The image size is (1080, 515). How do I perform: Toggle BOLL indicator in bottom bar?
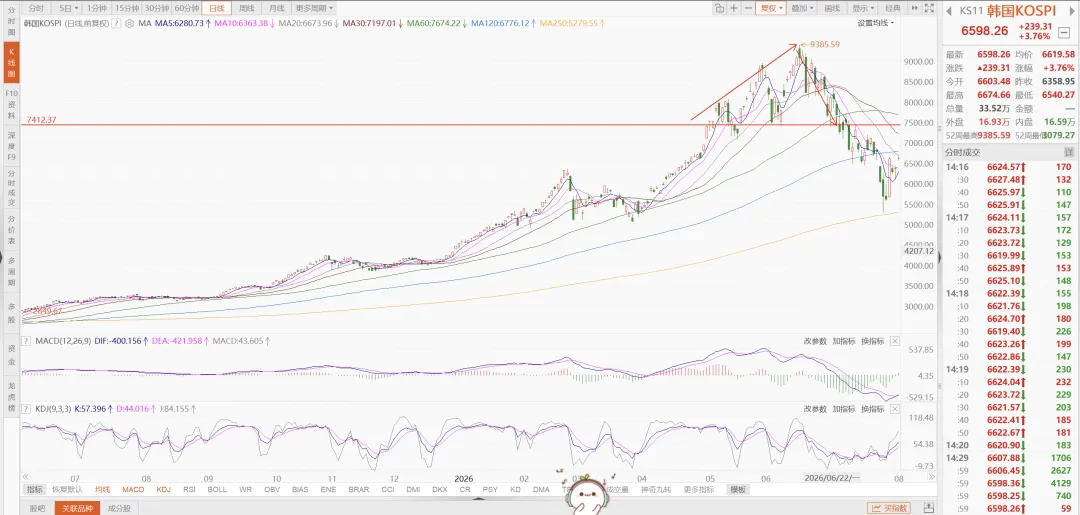point(217,490)
